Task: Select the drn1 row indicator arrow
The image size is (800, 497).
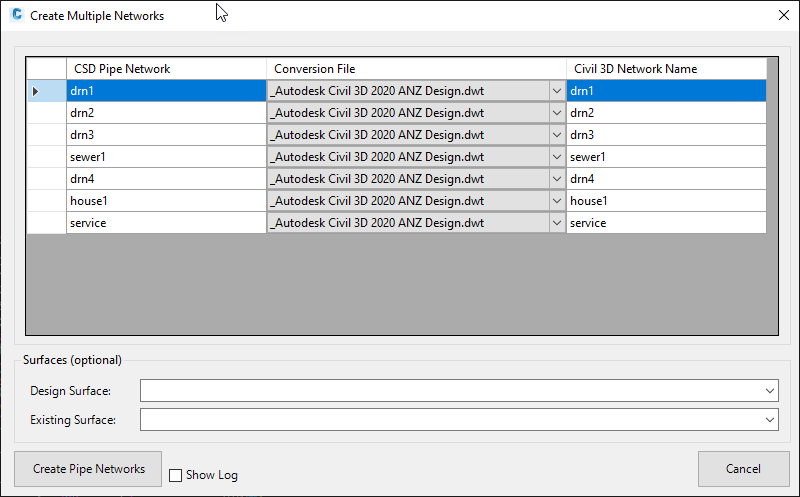Action: (x=35, y=91)
